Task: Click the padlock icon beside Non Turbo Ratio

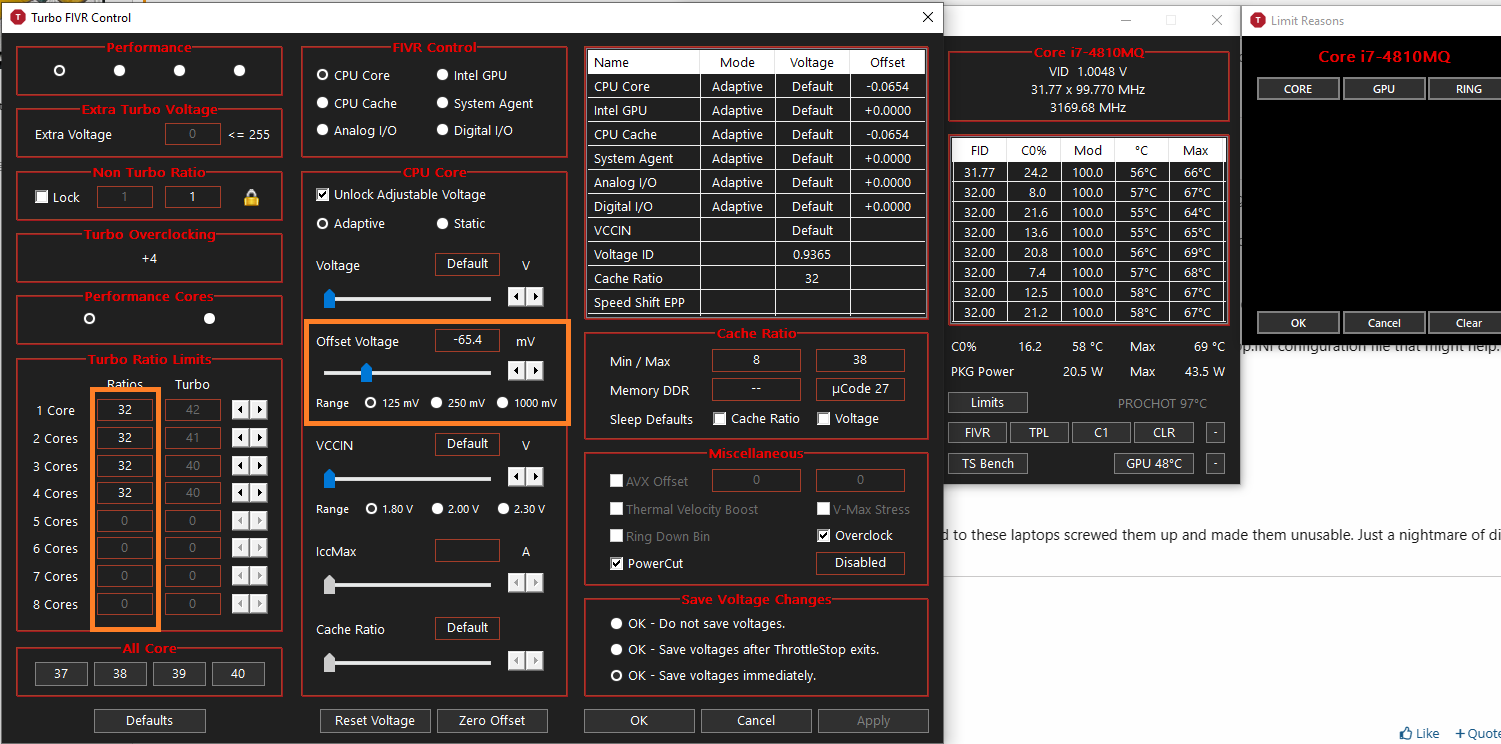Action: pyautogui.click(x=251, y=197)
